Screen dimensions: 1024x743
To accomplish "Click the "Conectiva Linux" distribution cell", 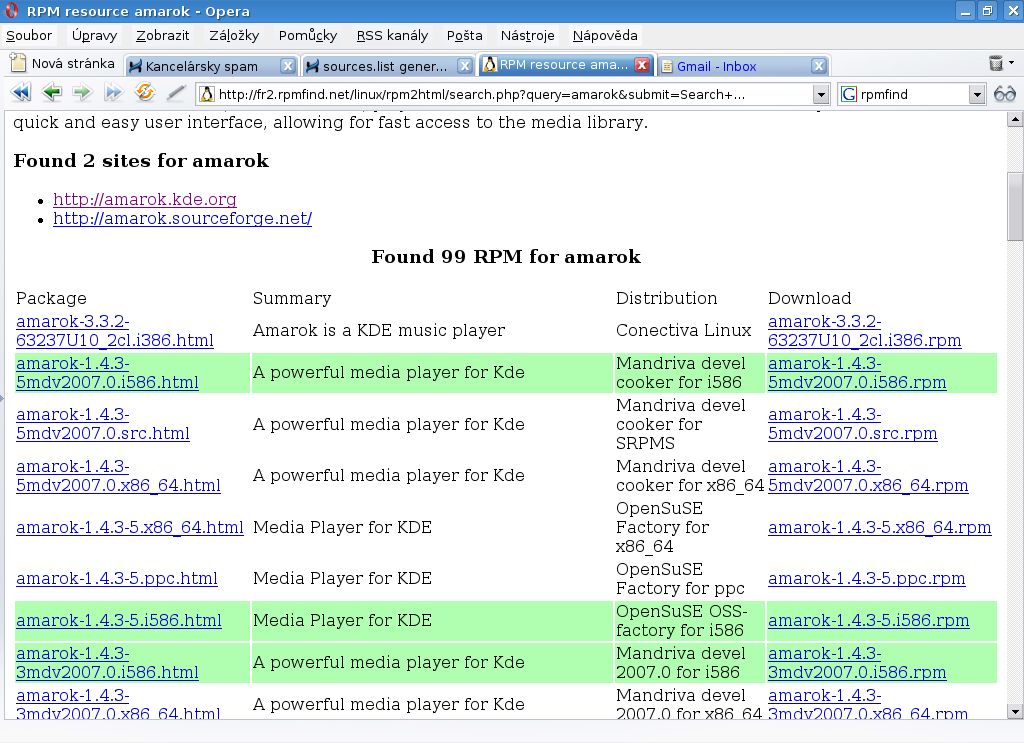I will click(683, 330).
